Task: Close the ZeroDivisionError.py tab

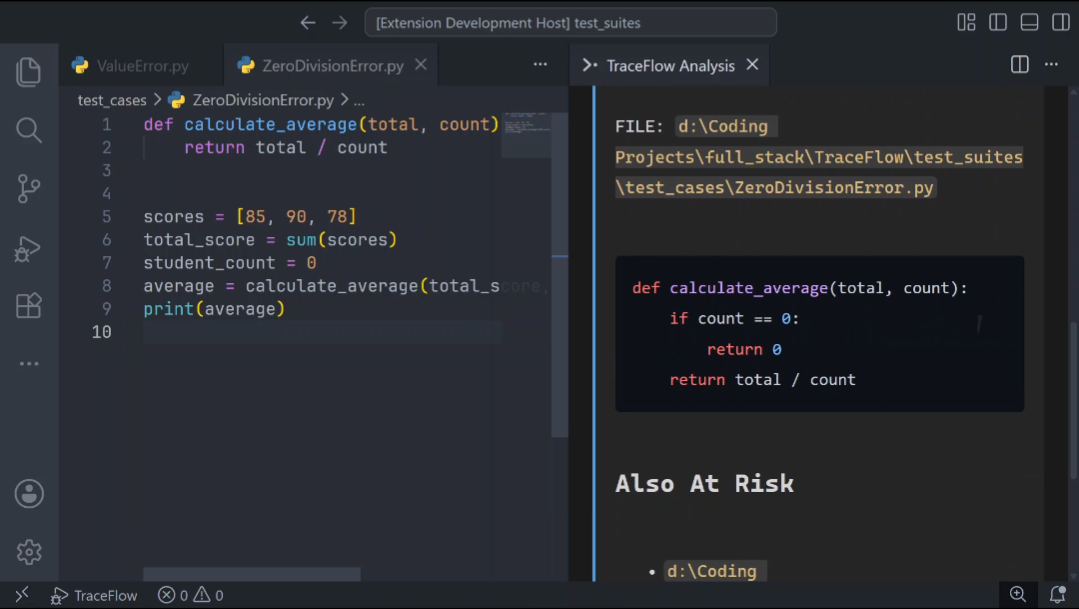Action: [x=421, y=65]
